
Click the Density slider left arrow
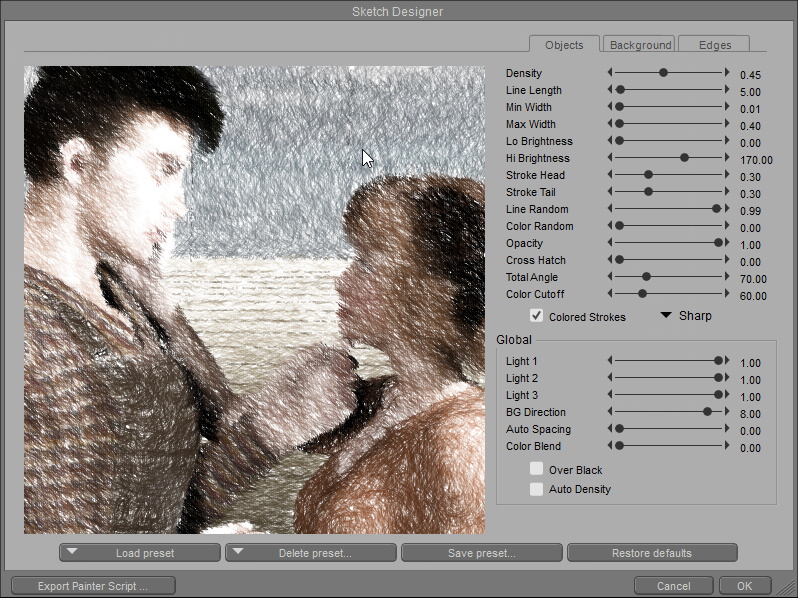pos(611,73)
